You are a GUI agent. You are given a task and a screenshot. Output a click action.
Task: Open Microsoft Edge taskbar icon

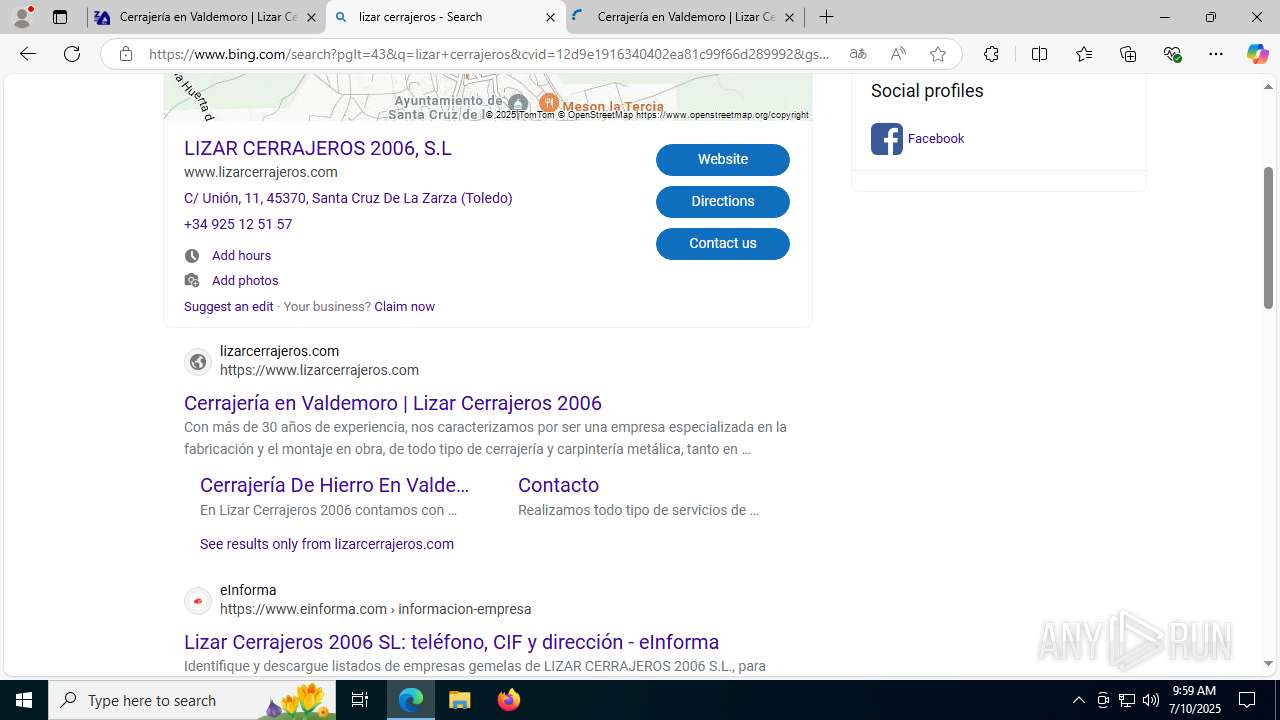click(x=411, y=700)
